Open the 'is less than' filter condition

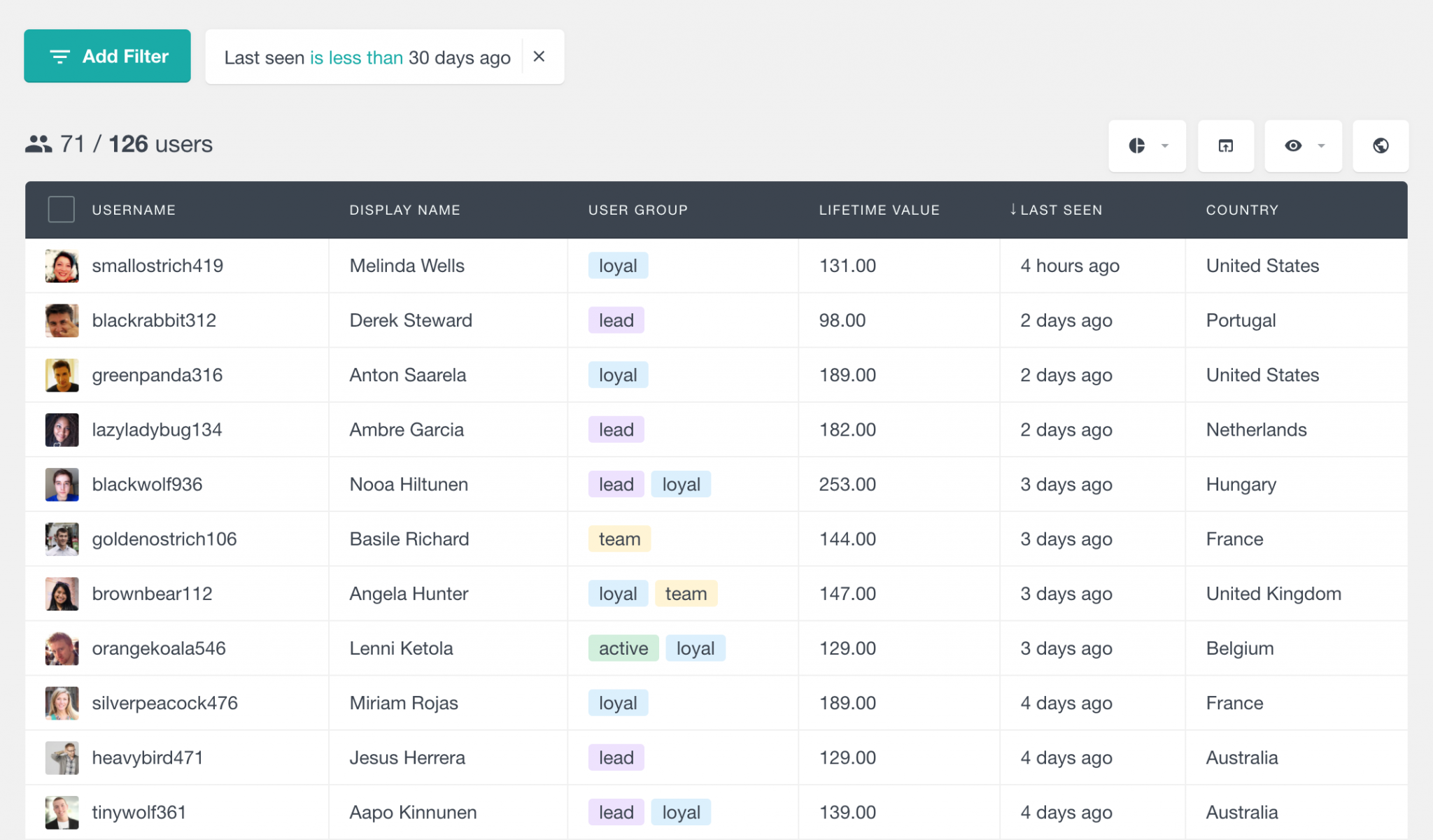(356, 57)
